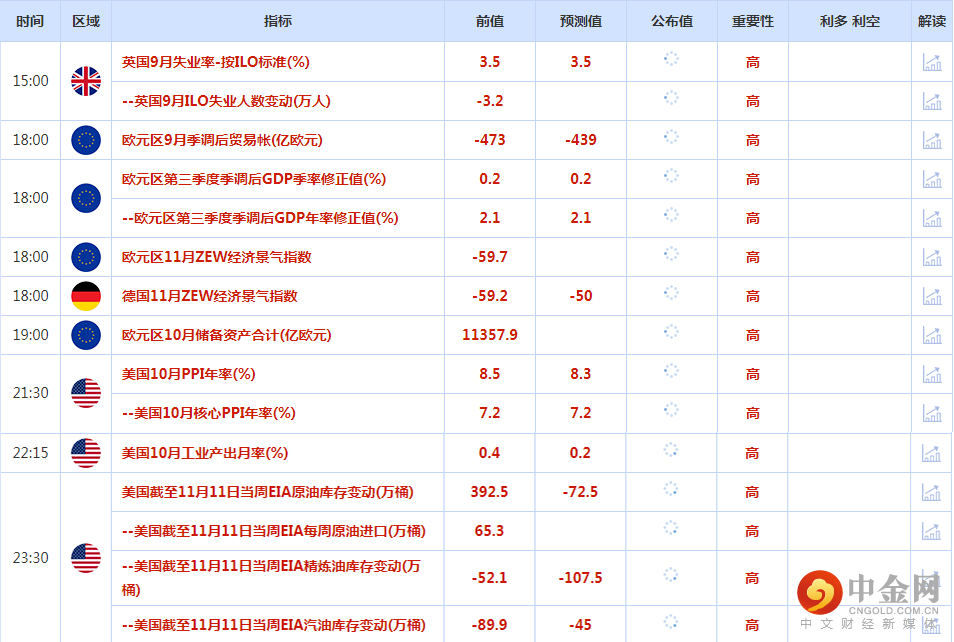Image resolution: width=954 pixels, height=642 pixels.
Task: Open --英国9月ILO失业人数变动(万人) link
Action: [x=226, y=101]
